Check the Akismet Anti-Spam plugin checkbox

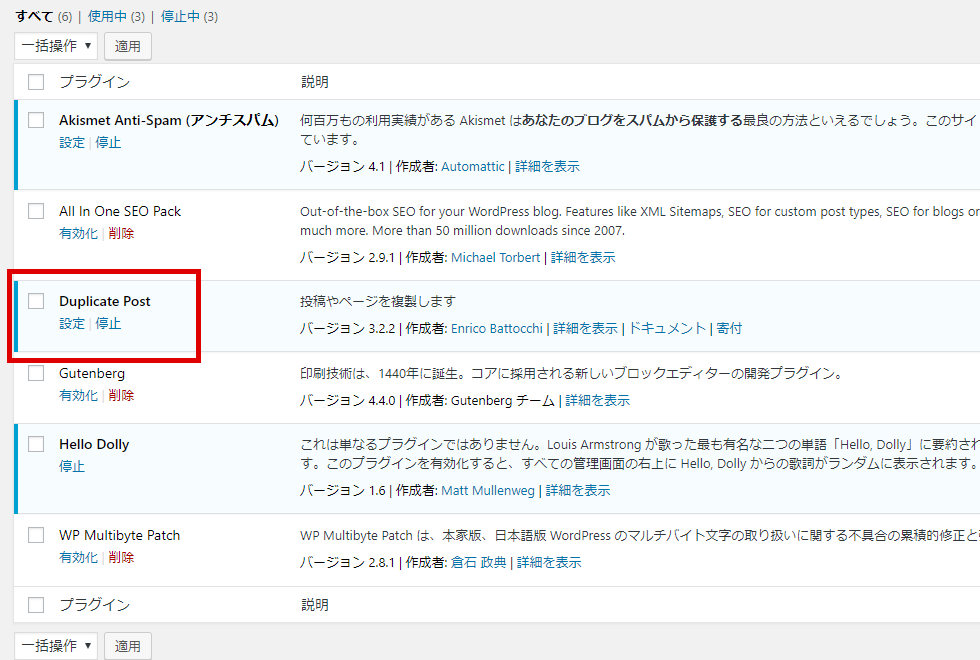[36, 120]
